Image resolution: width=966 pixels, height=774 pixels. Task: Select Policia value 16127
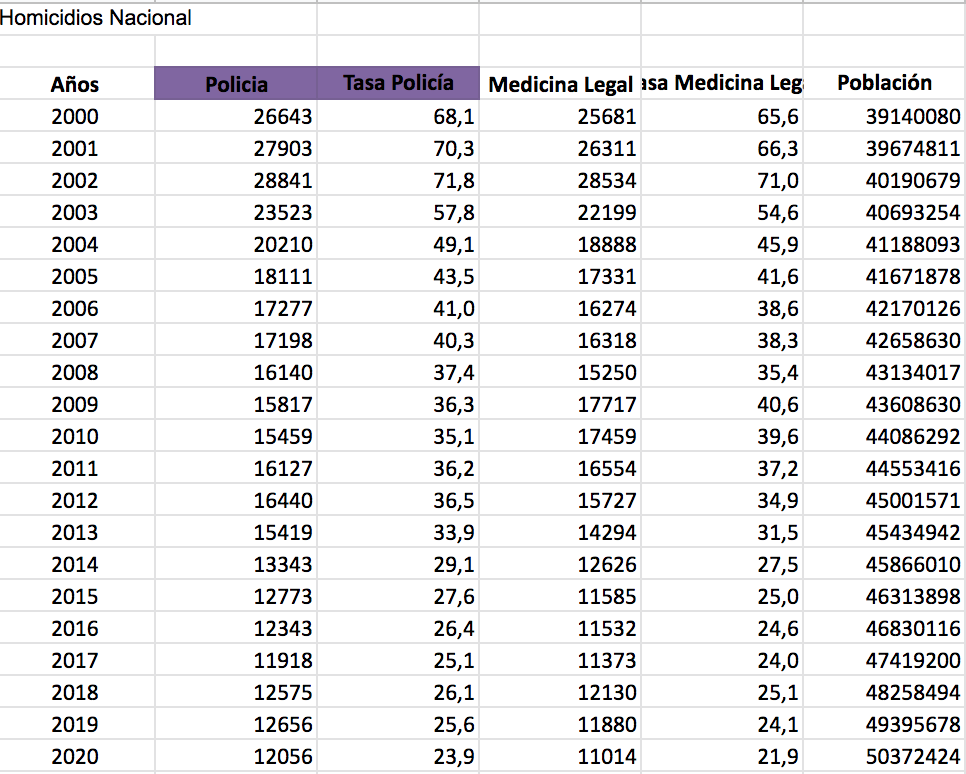[235, 469]
